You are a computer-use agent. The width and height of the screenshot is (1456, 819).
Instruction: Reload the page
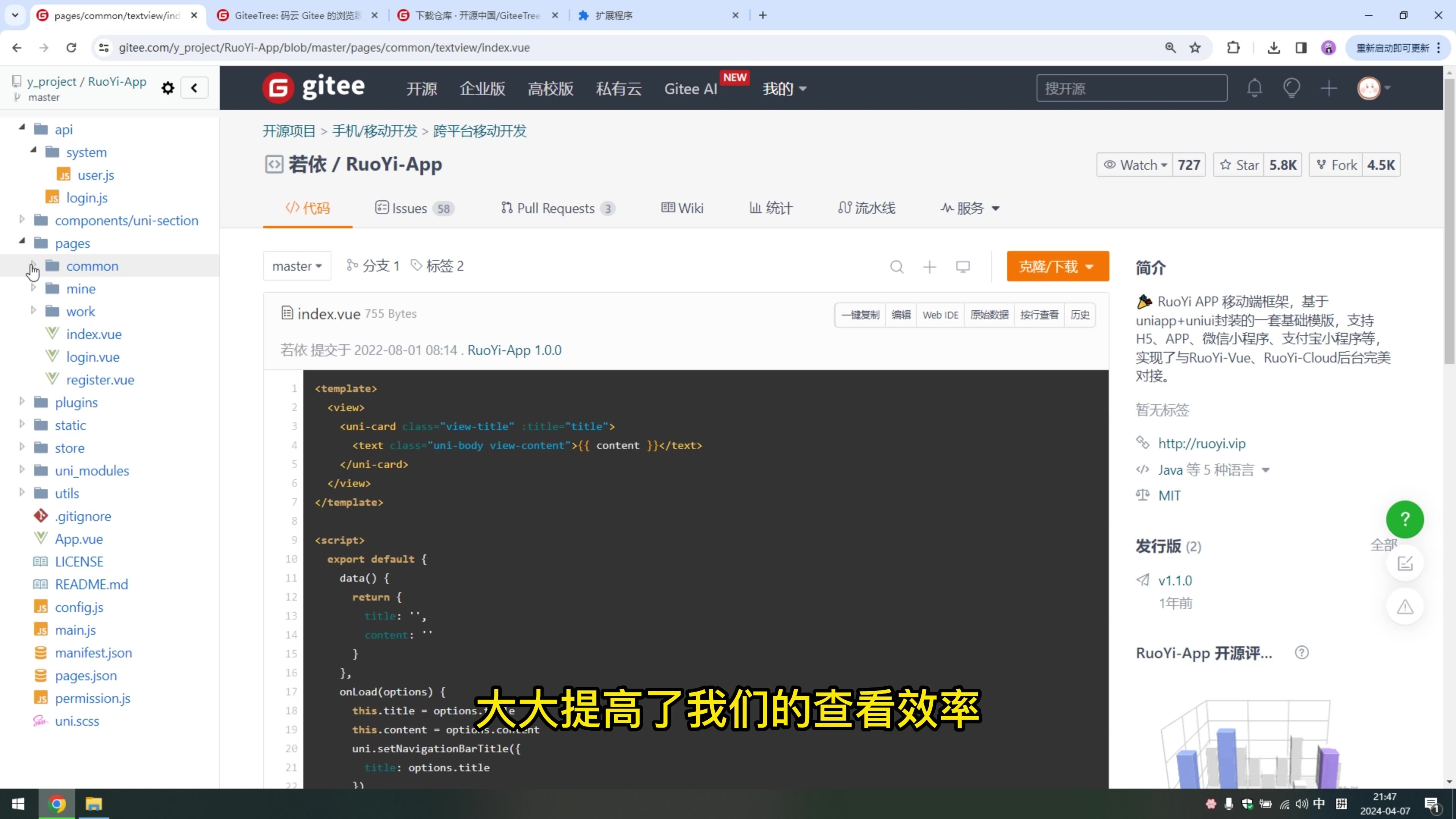point(71,47)
